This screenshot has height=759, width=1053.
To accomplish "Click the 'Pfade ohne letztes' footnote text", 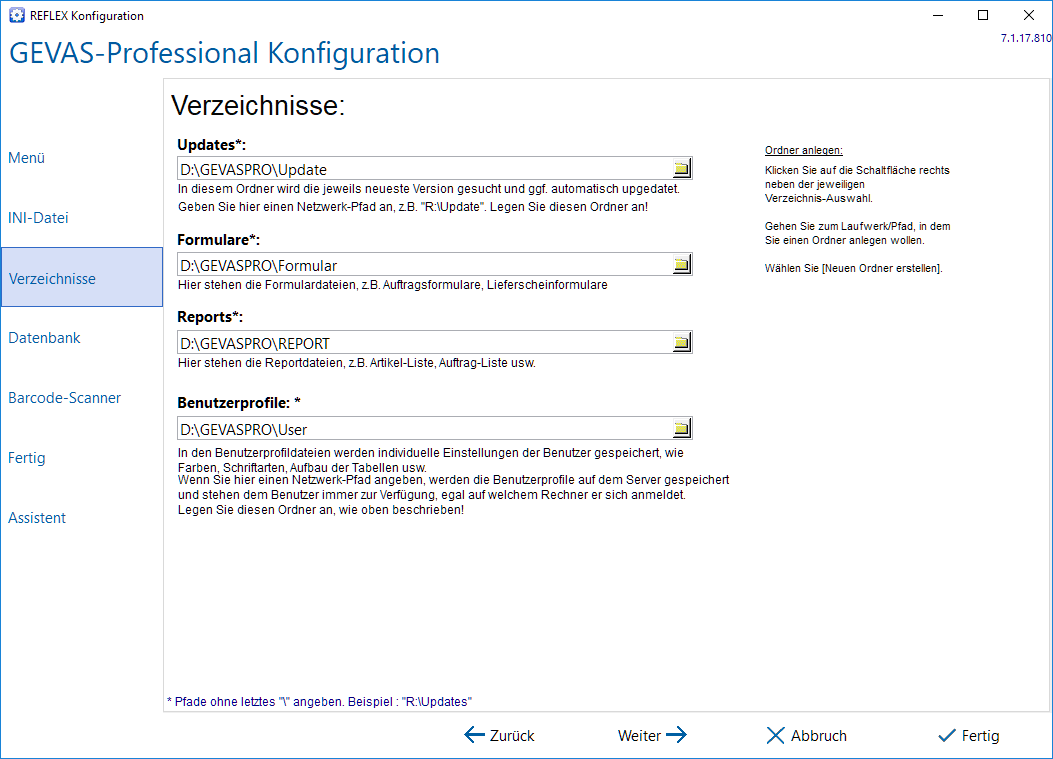I will point(319,701).
